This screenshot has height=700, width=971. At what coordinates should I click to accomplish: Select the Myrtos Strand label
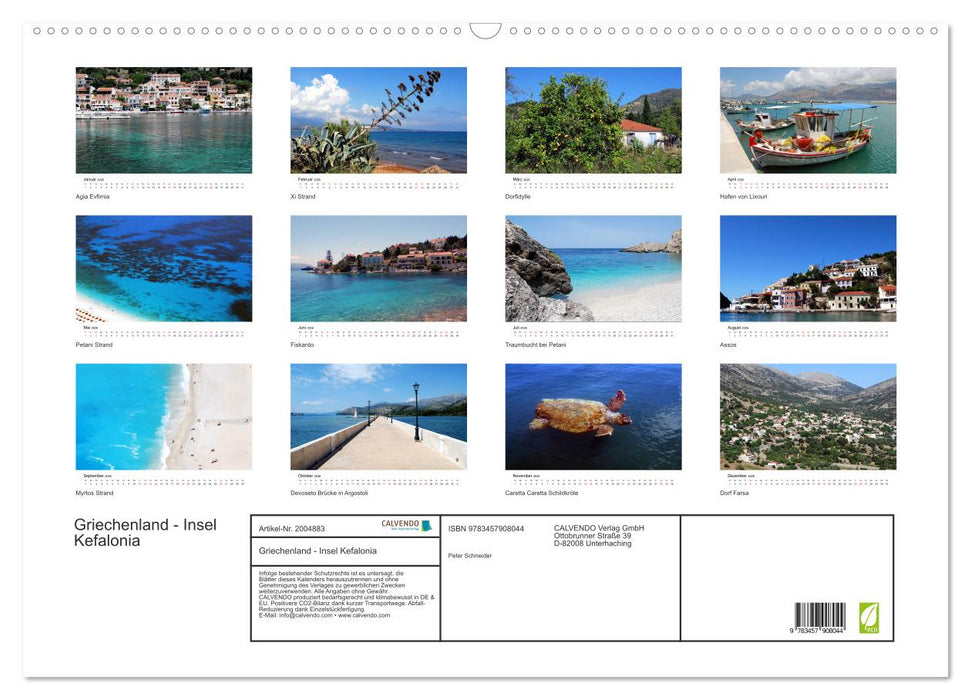click(93, 493)
